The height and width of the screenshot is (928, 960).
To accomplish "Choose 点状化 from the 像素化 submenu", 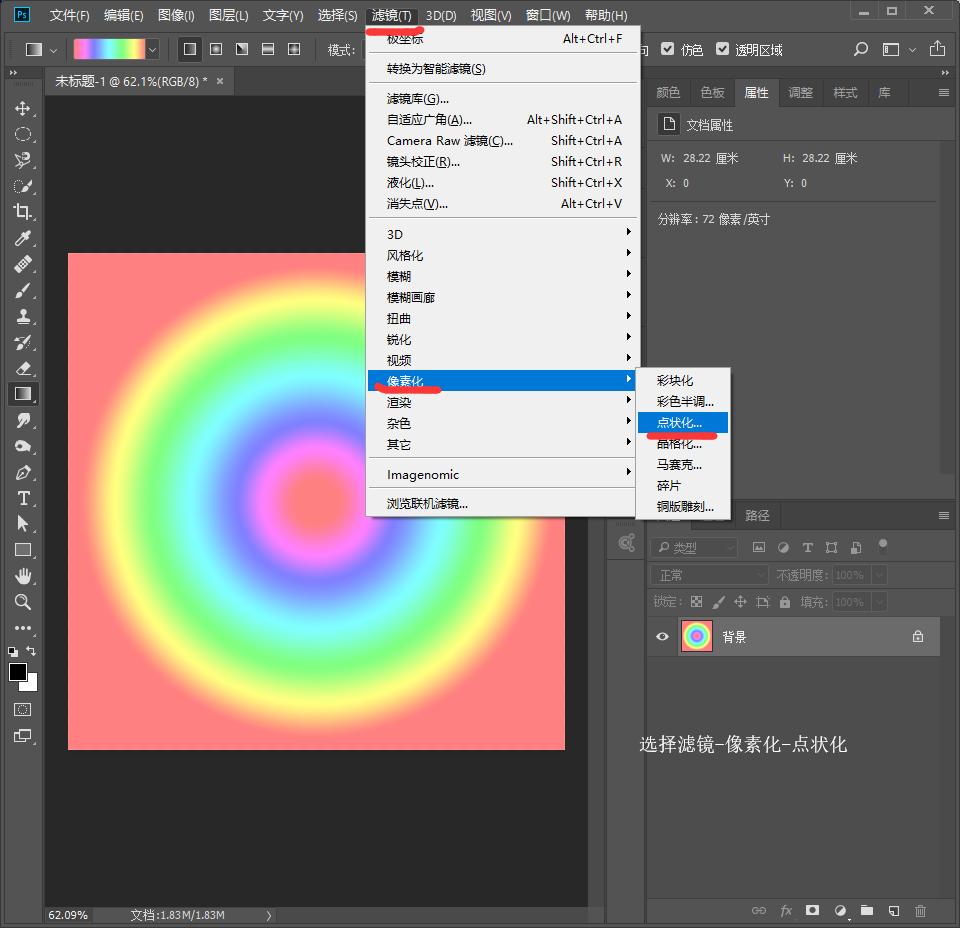I will [681, 423].
